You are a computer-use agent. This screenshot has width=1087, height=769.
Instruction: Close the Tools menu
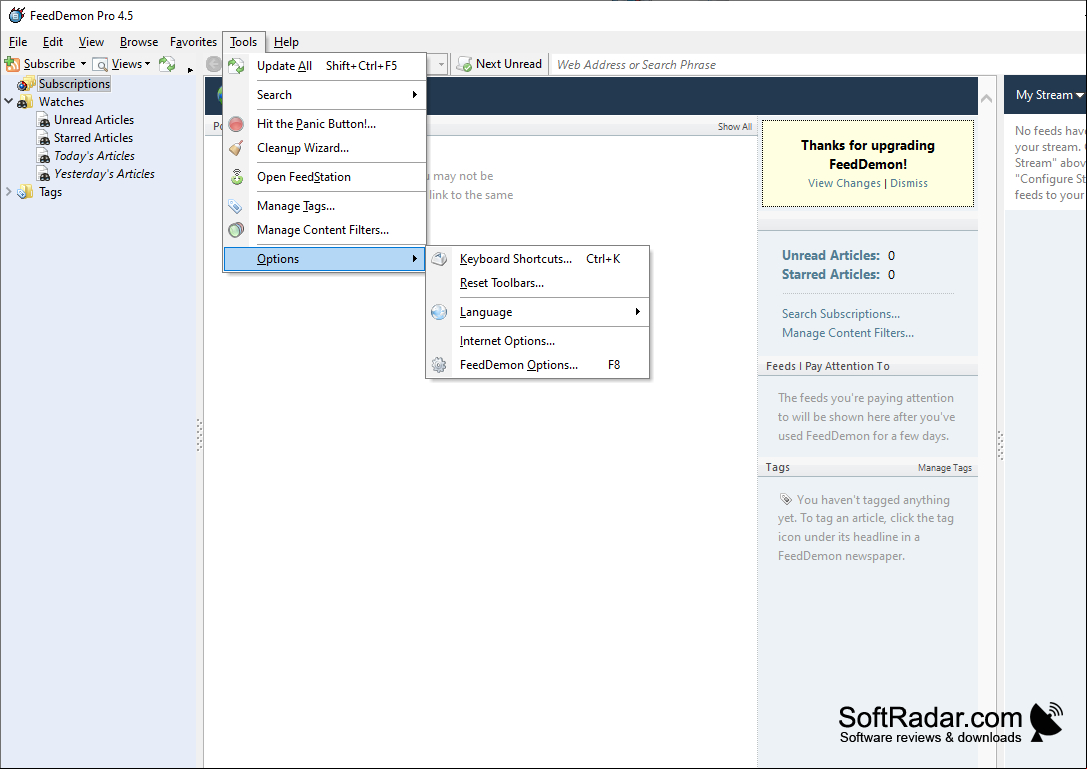click(243, 42)
